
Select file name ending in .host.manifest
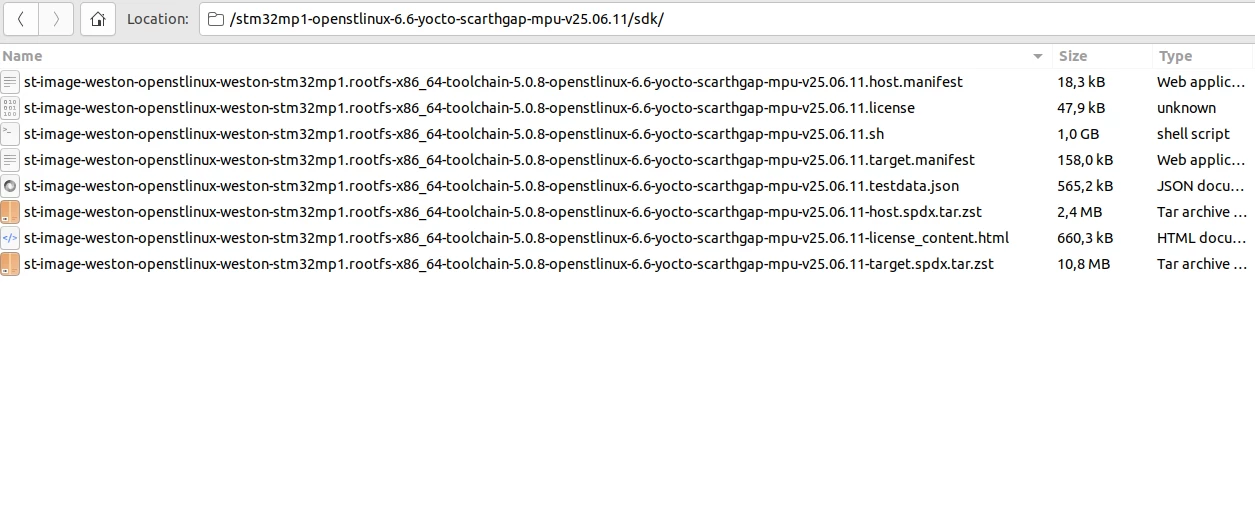(x=493, y=82)
